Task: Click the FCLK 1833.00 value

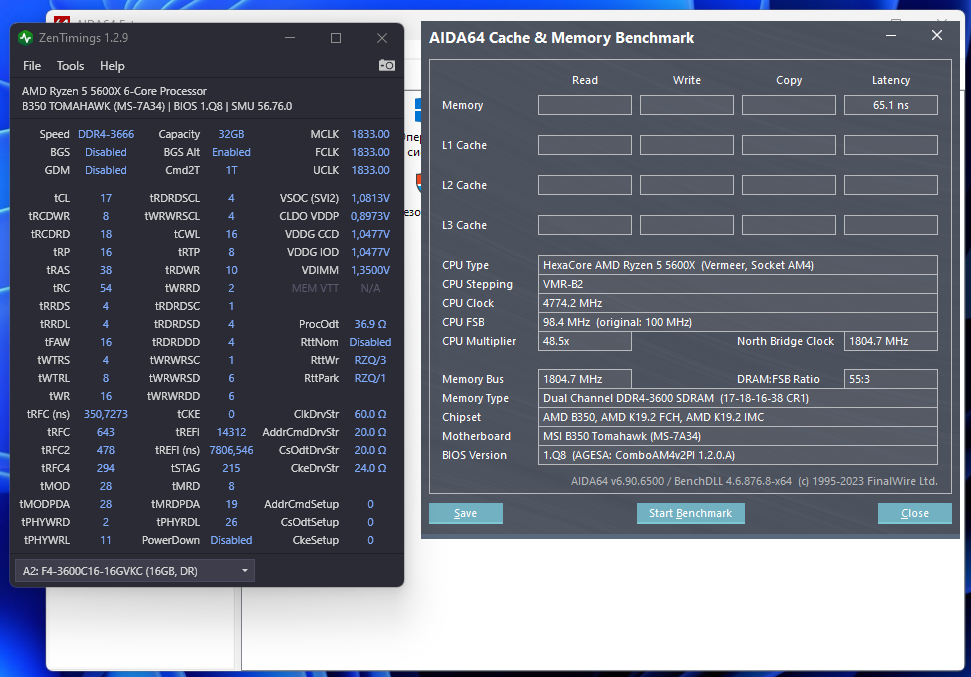Action: 370,152
